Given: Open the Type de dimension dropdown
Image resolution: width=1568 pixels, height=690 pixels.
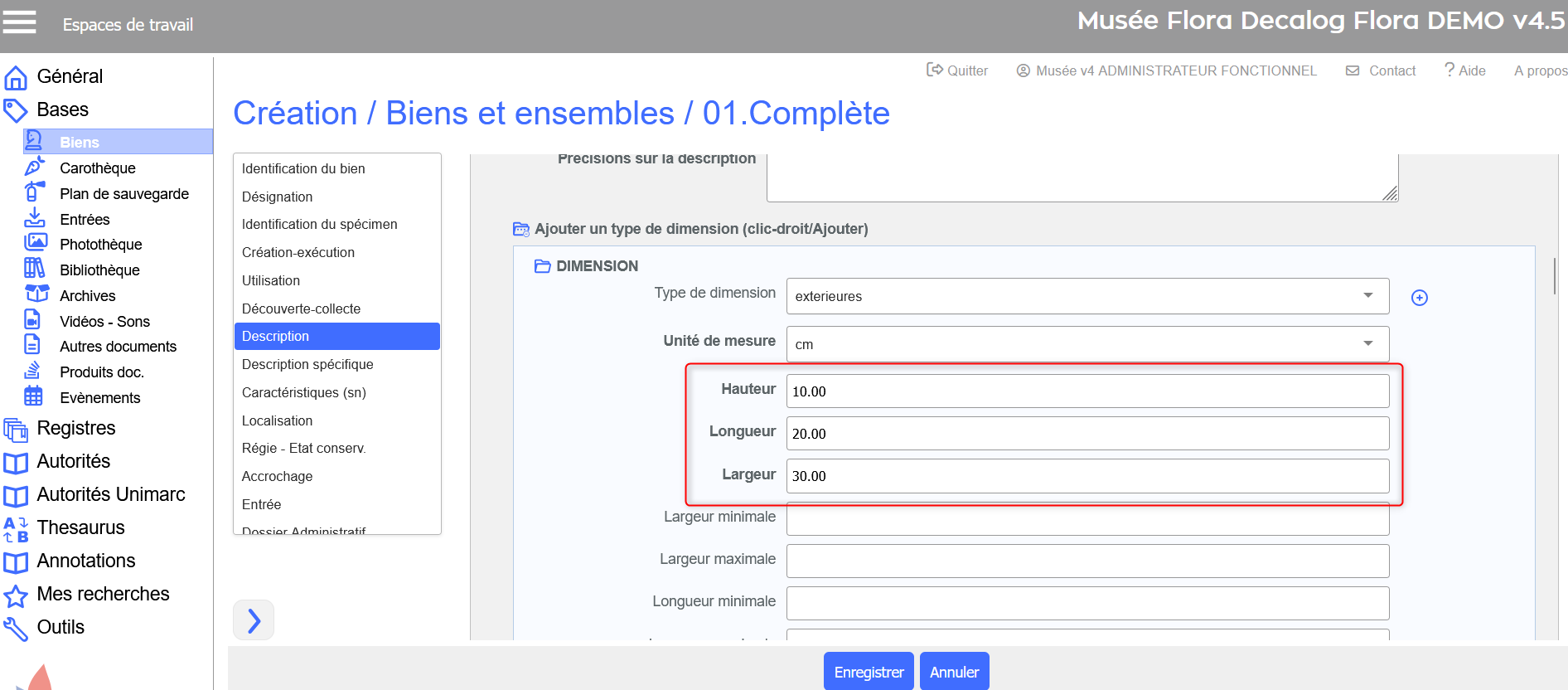Looking at the screenshot, I should [1086, 296].
